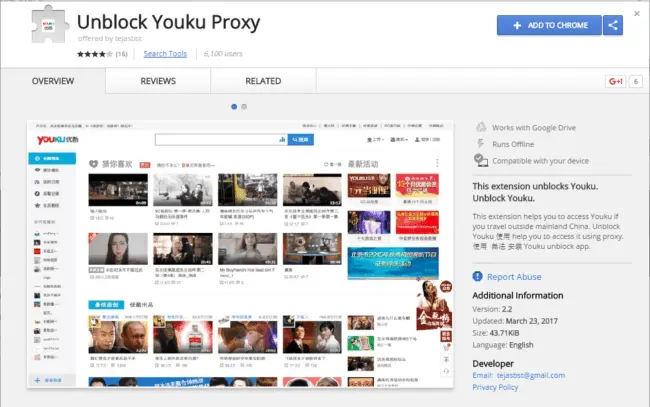The height and width of the screenshot is (407, 650).
Task: Click the Report Abuse exclamation icon
Action: pyautogui.click(x=478, y=276)
